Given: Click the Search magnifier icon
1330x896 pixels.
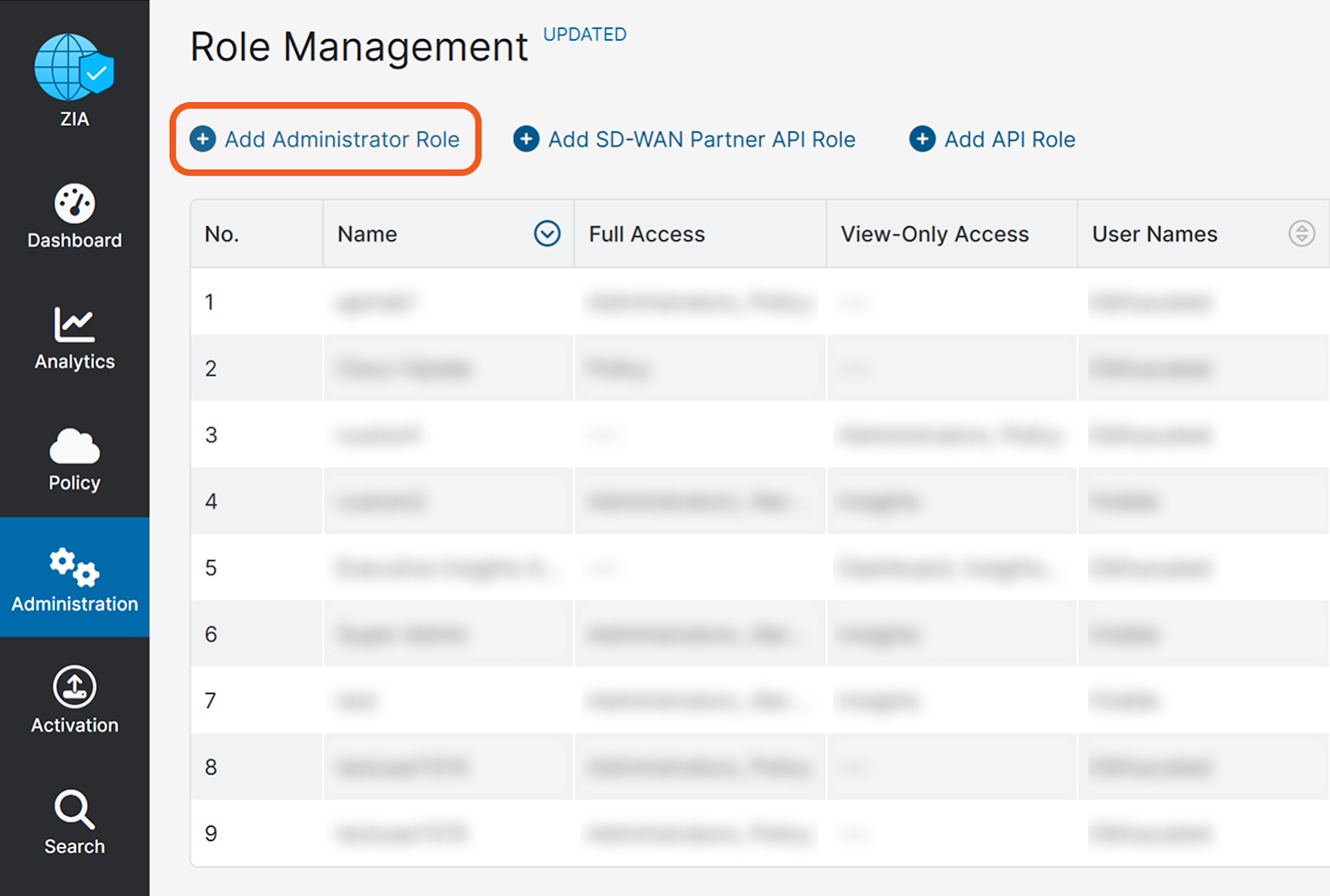Looking at the screenshot, I should (75, 809).
